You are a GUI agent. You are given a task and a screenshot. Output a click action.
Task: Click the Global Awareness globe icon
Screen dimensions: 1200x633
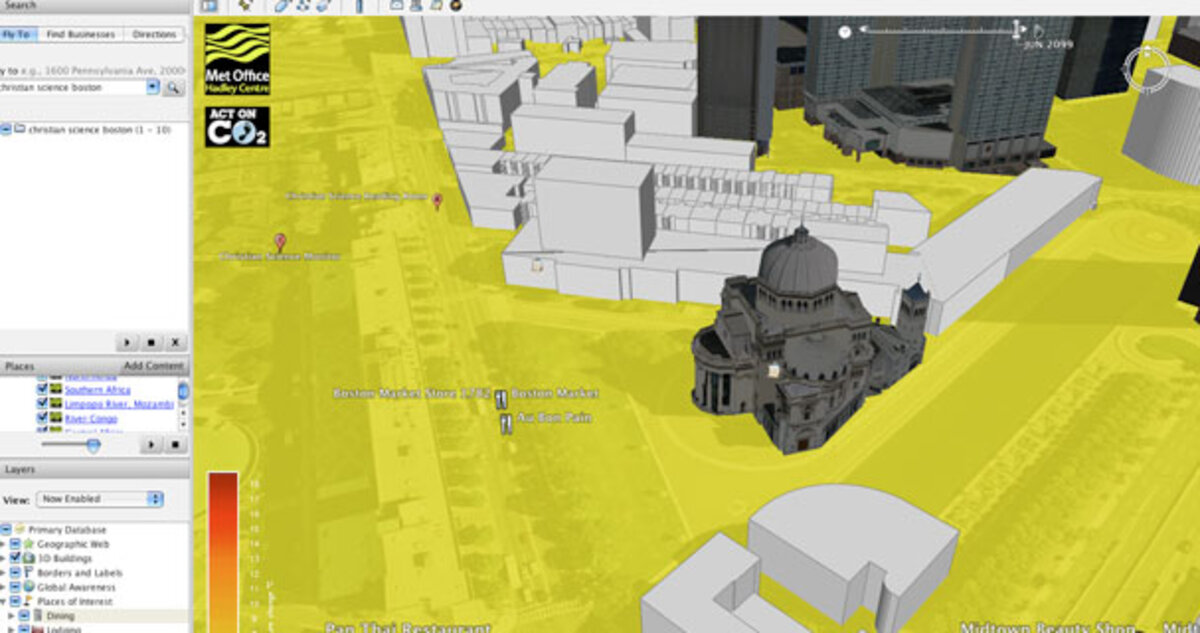click(30, 587)
